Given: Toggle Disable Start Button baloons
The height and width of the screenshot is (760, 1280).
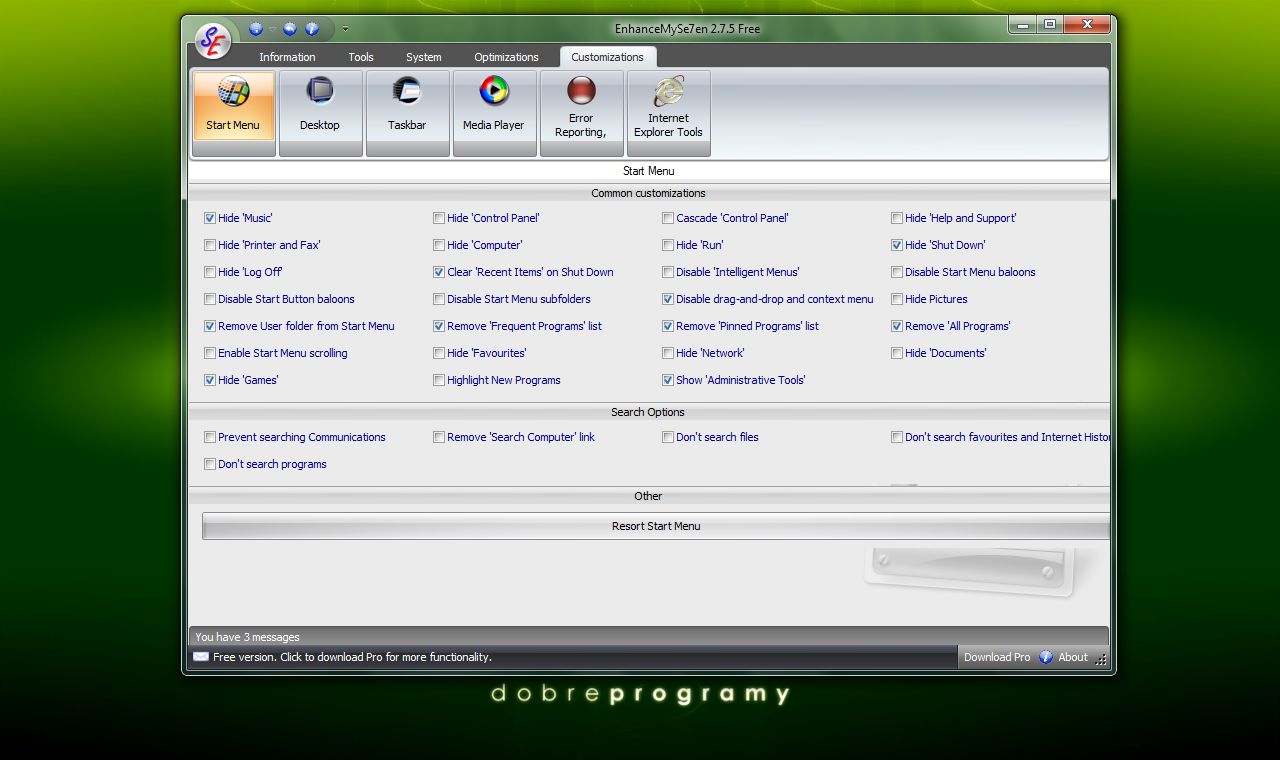Looking at the screenshot, I should coord(210,299).
